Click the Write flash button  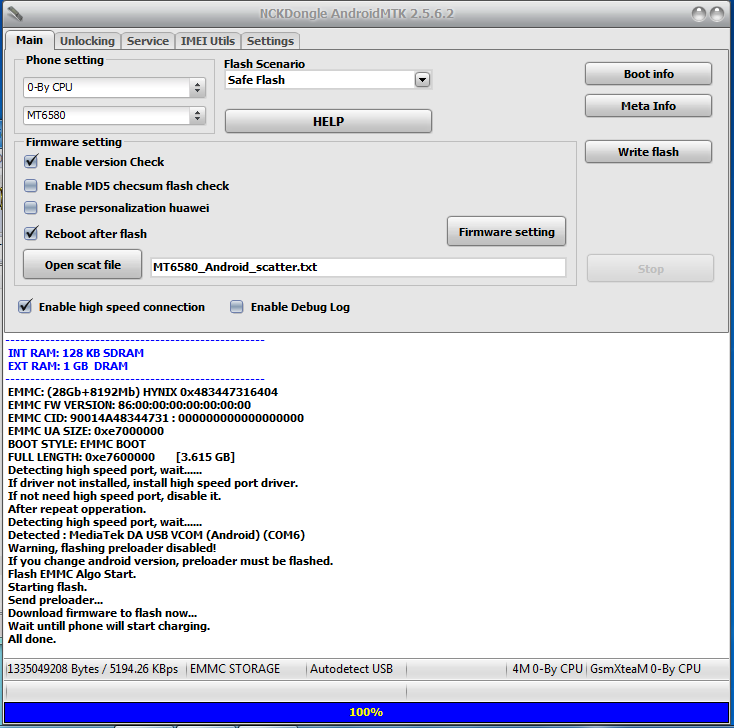point(648,152)
